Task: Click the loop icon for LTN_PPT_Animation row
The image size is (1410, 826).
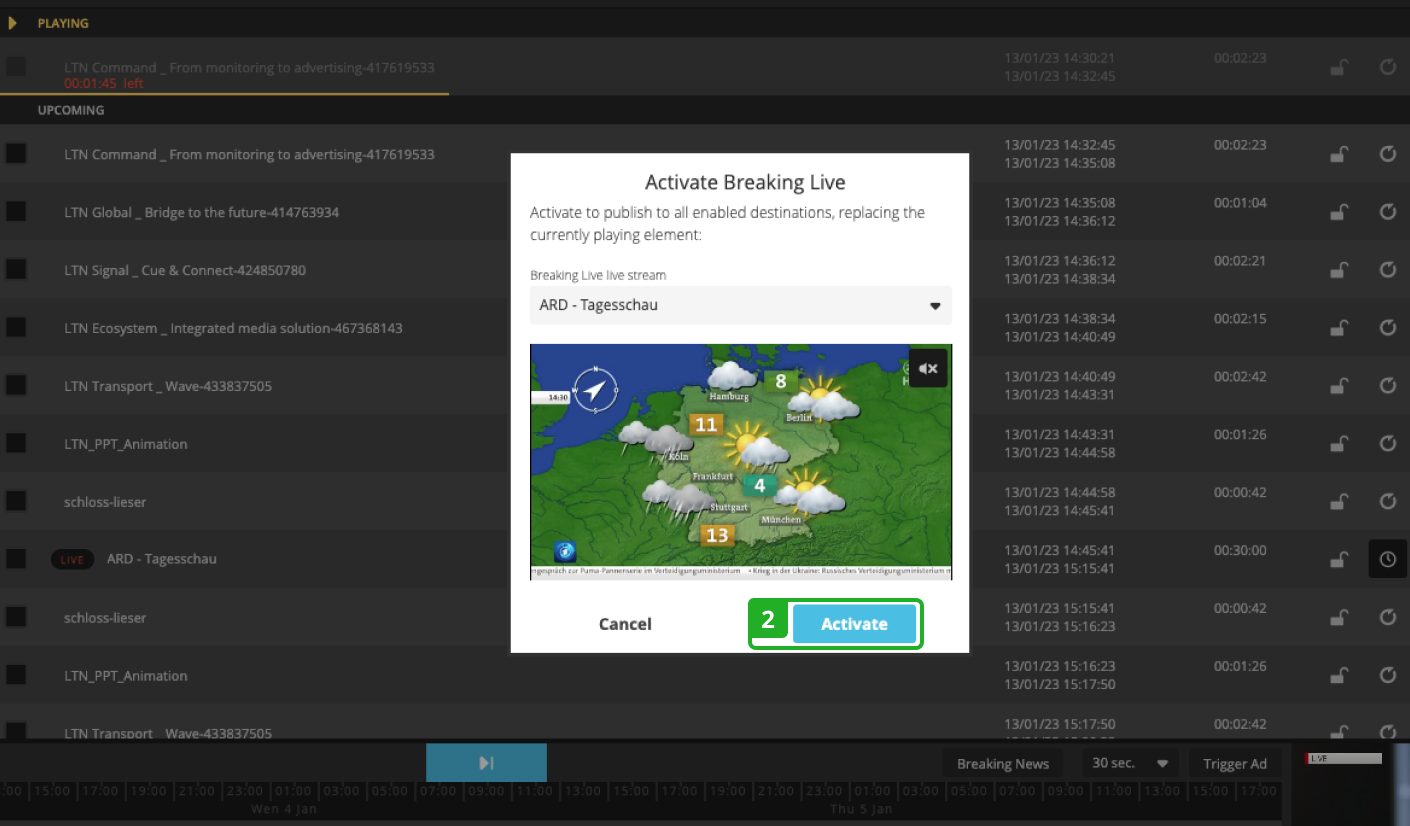Action: [x=1387, y=443]
